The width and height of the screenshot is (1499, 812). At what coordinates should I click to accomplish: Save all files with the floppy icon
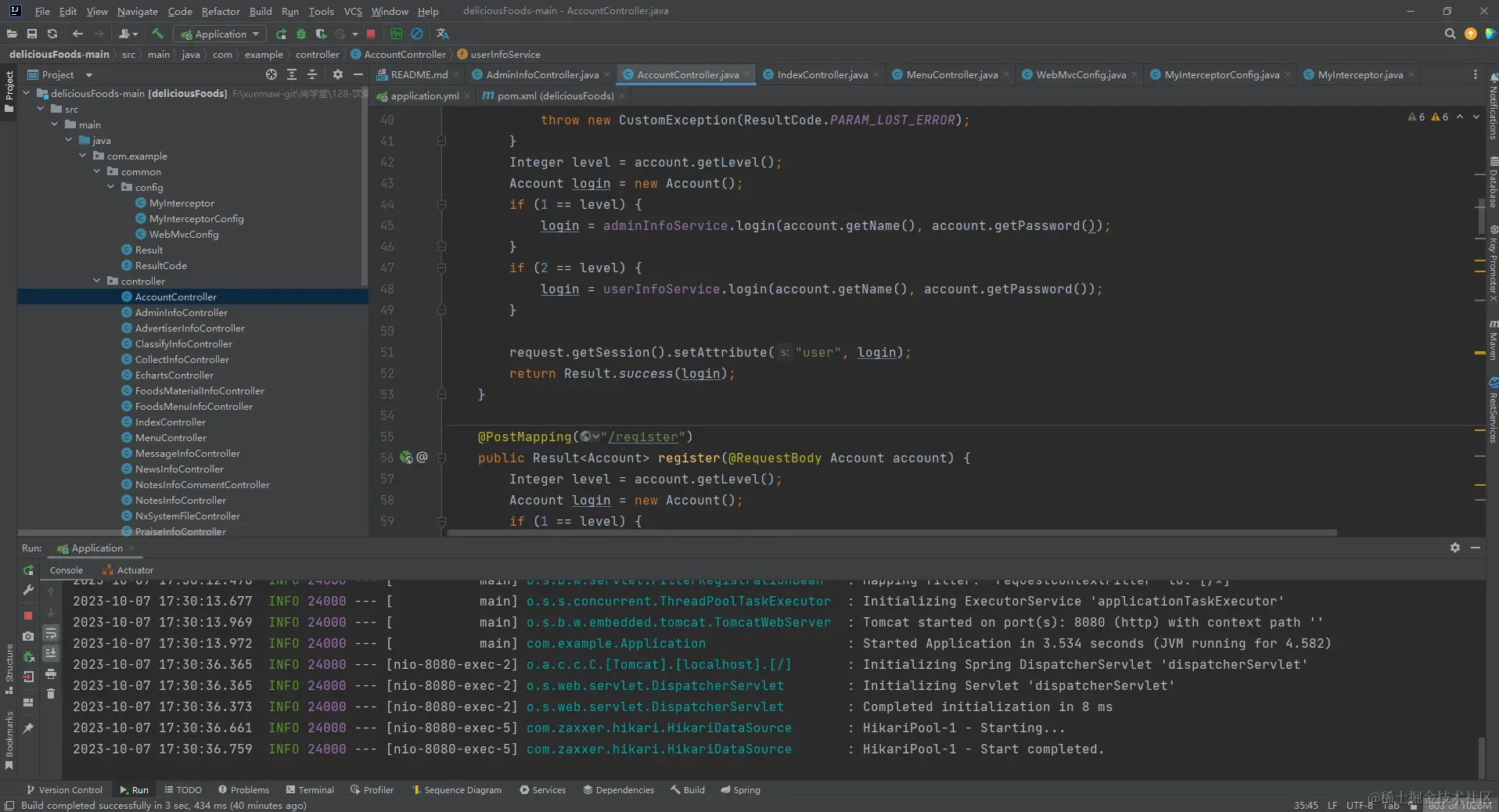tap(32, 34)
